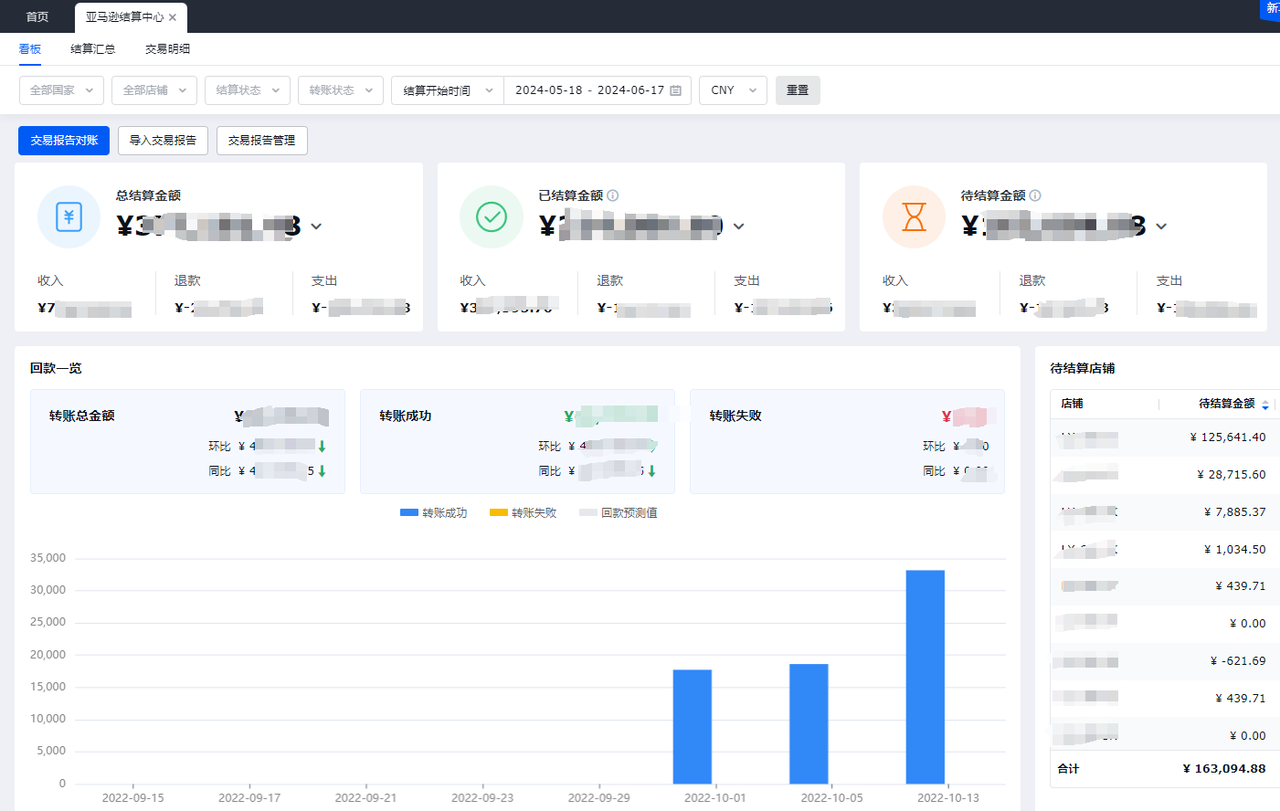Click the hourglass icon of 待结算金额
The height and width of the screenshot is (811, 1280).
[x=914, y=216]
